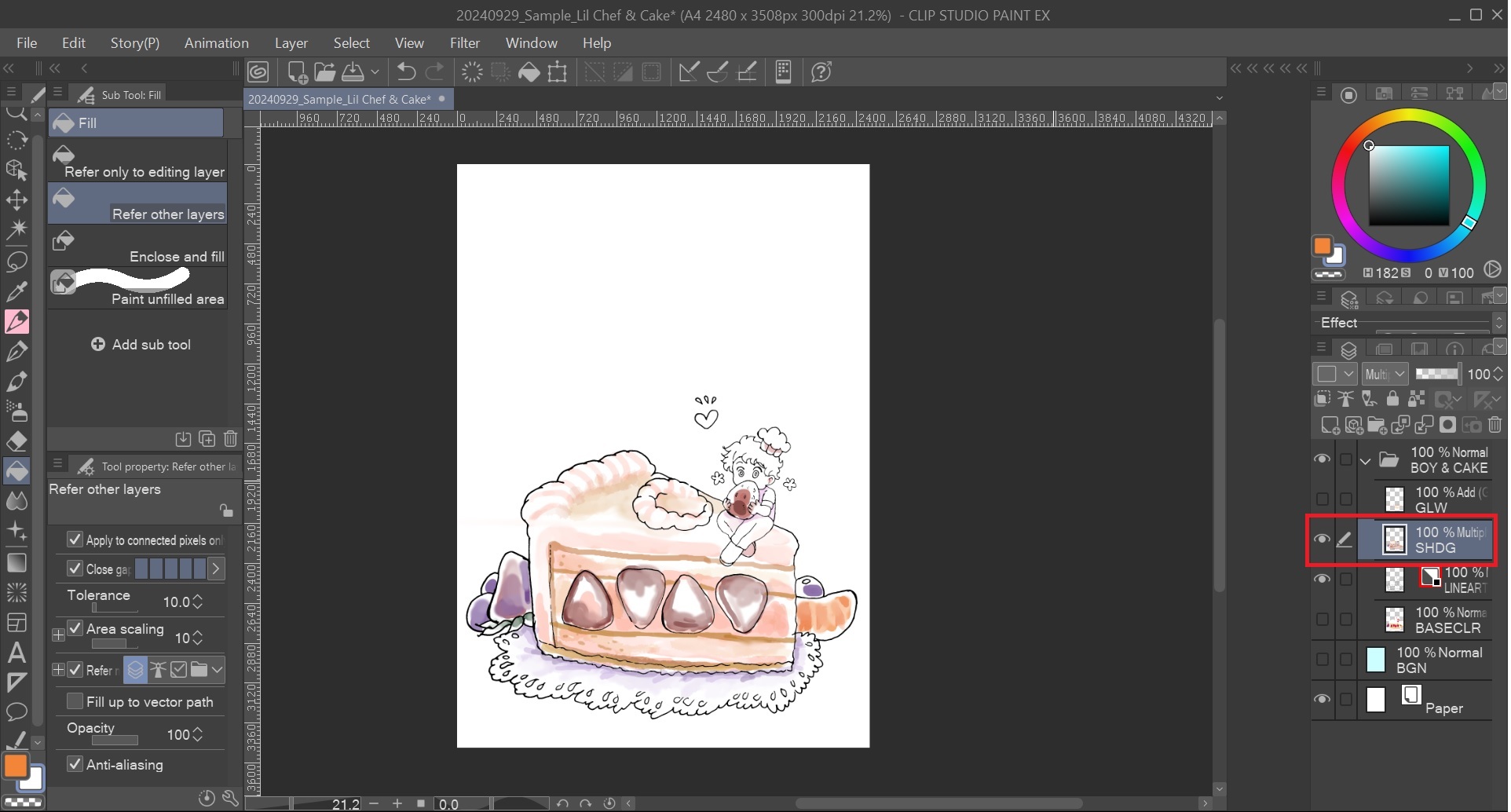
Task: Show the GLW layer
Action: [x=1323, y=499]
